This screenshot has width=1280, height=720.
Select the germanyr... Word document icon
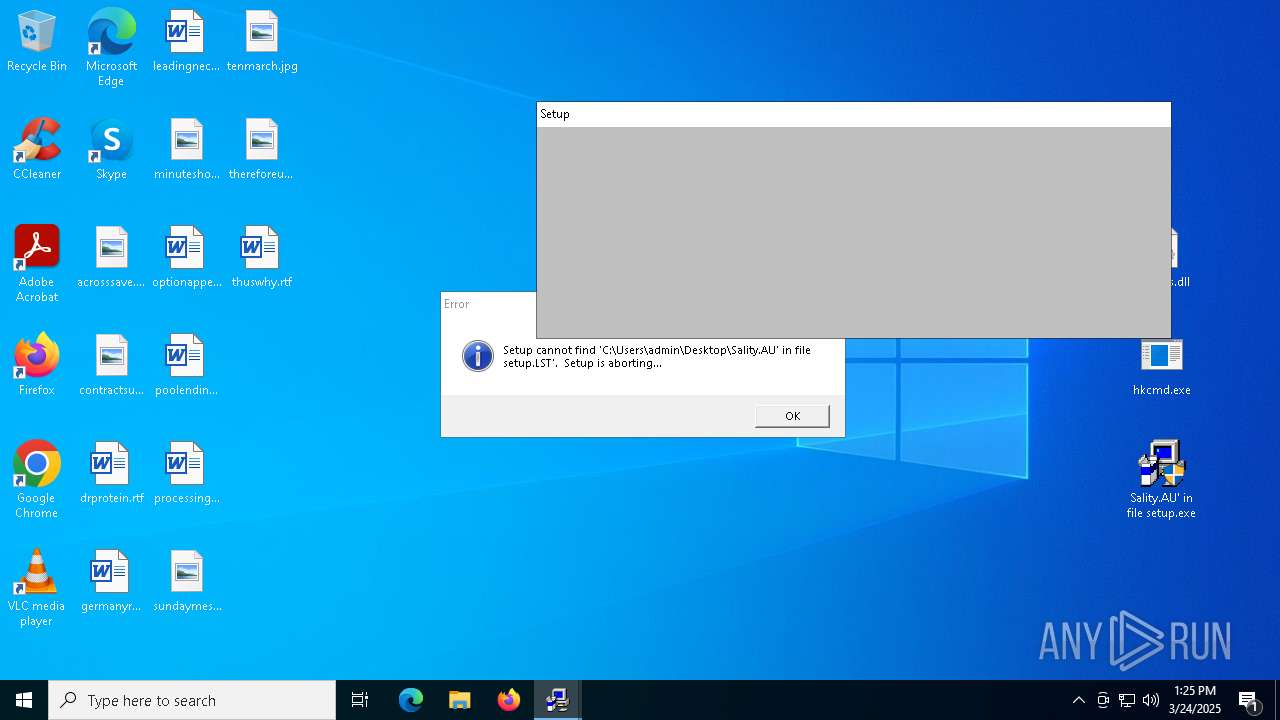click(x=111, y=582)
